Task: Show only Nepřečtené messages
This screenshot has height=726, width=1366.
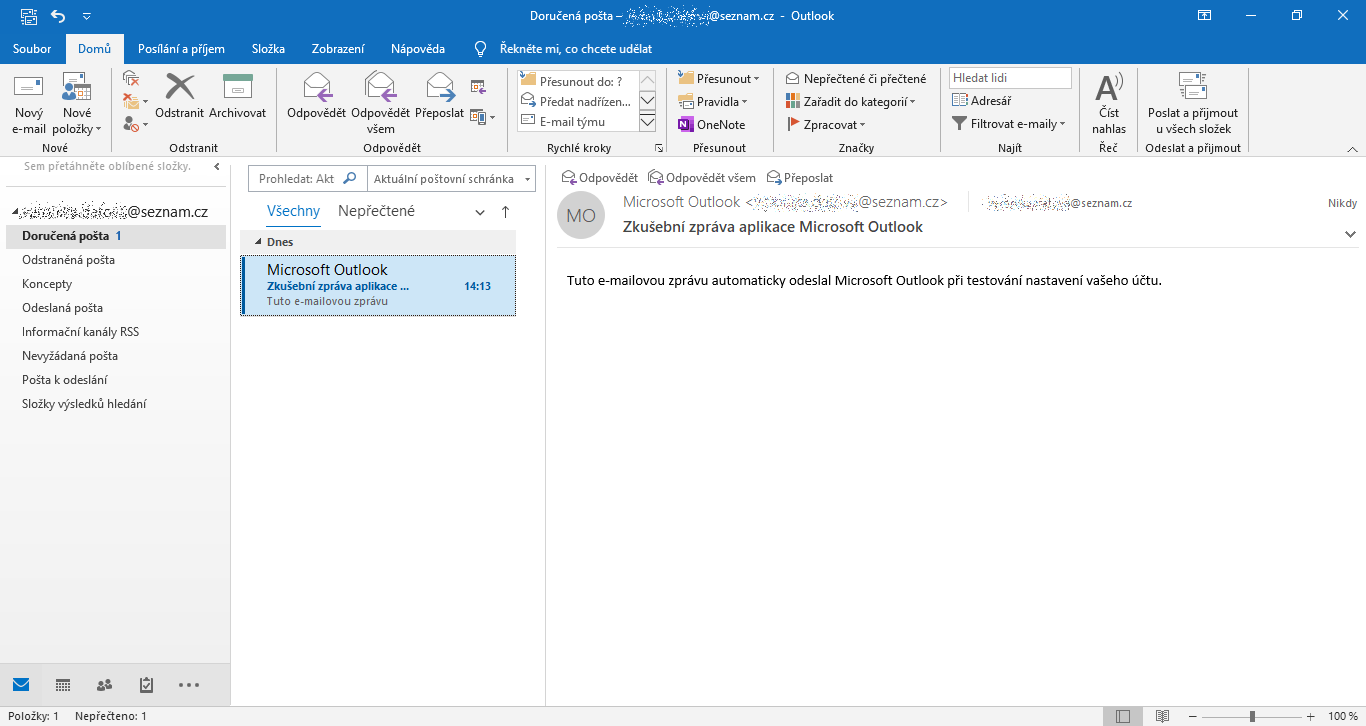Action: click(376, 211)
